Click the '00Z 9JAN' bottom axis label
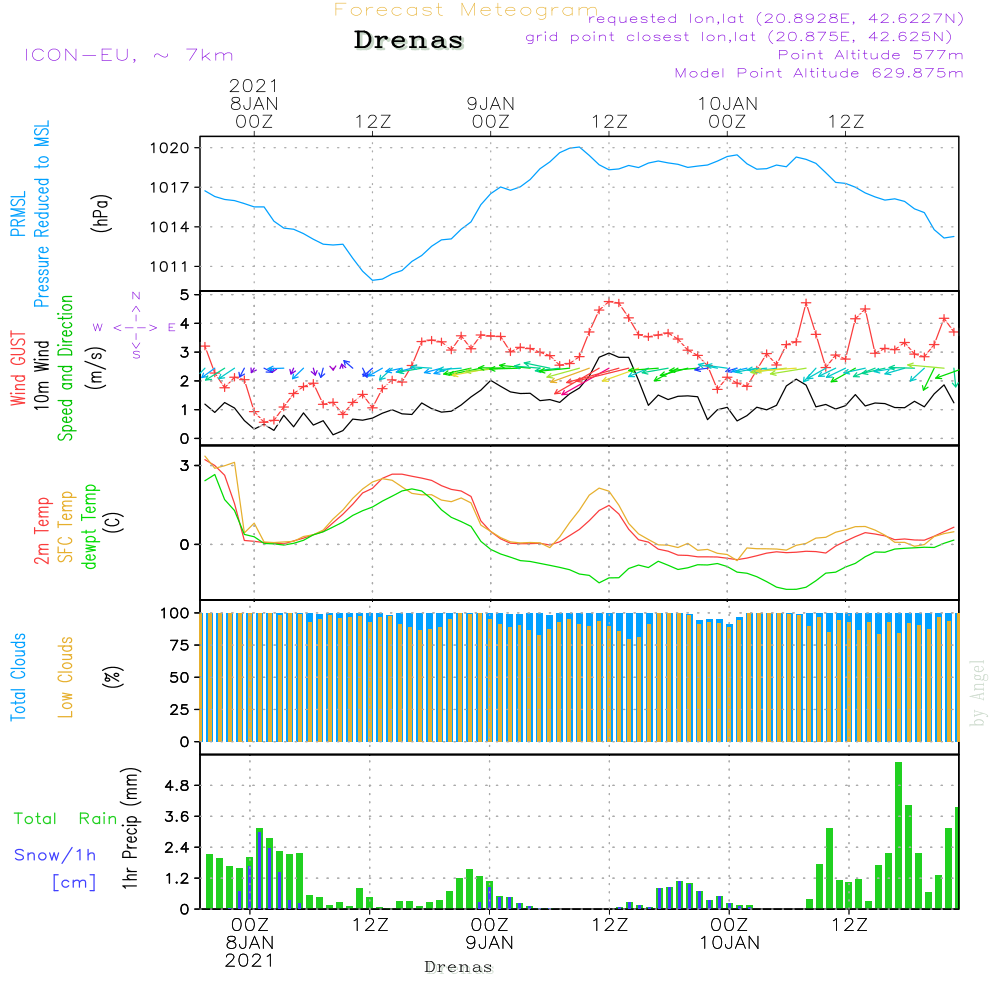The image size is (1000, 1000). (x=489, y=934)
